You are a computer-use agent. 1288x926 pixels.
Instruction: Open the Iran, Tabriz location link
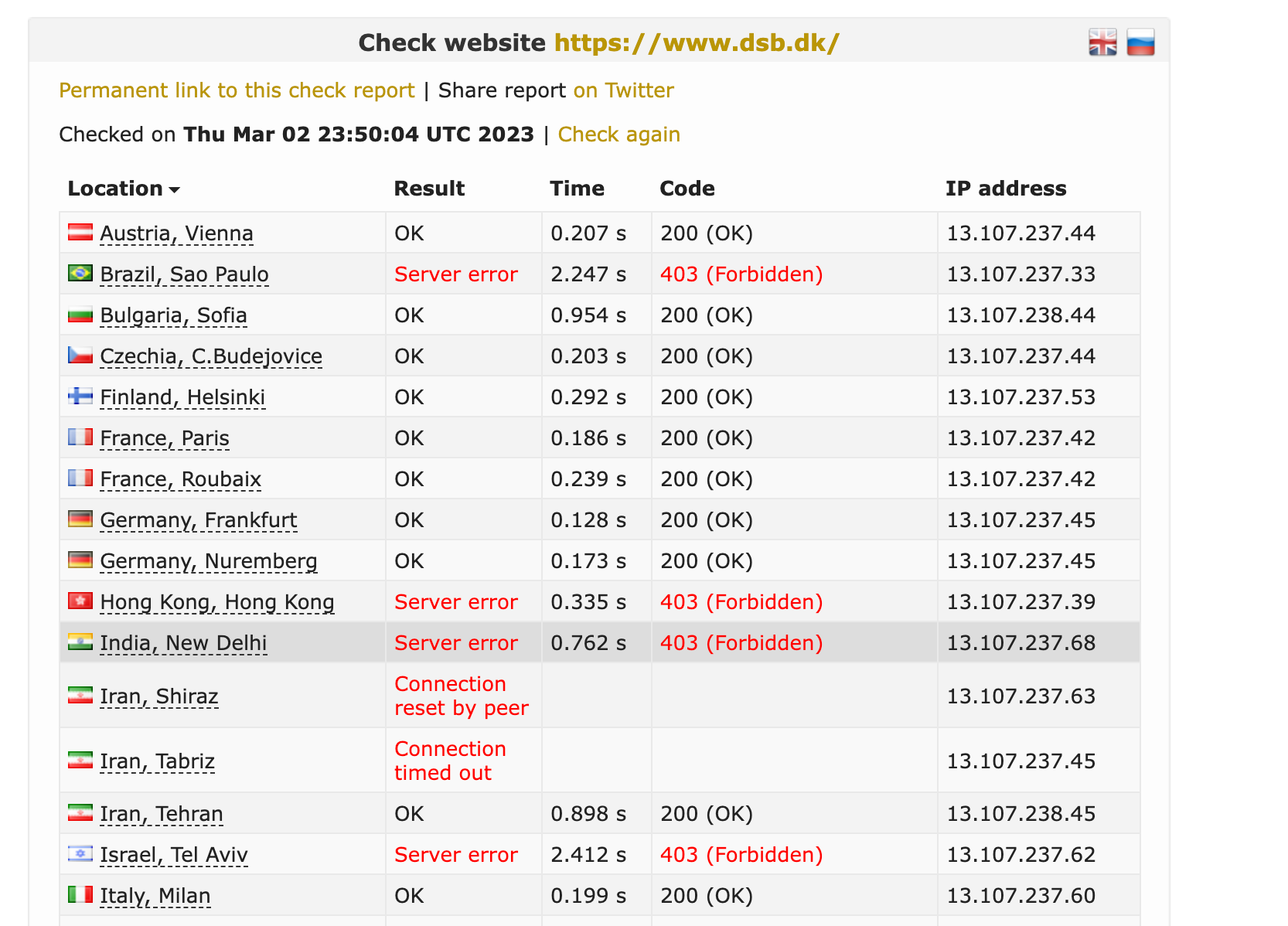157,761
